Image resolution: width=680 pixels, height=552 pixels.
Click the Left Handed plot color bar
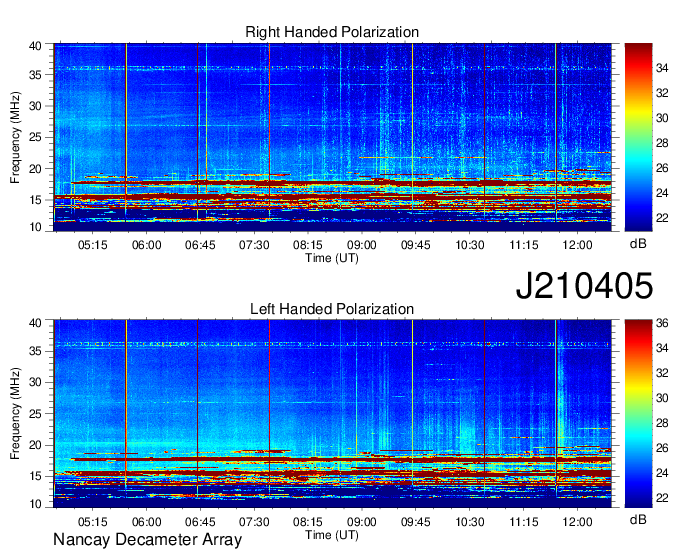coord(638,414)
